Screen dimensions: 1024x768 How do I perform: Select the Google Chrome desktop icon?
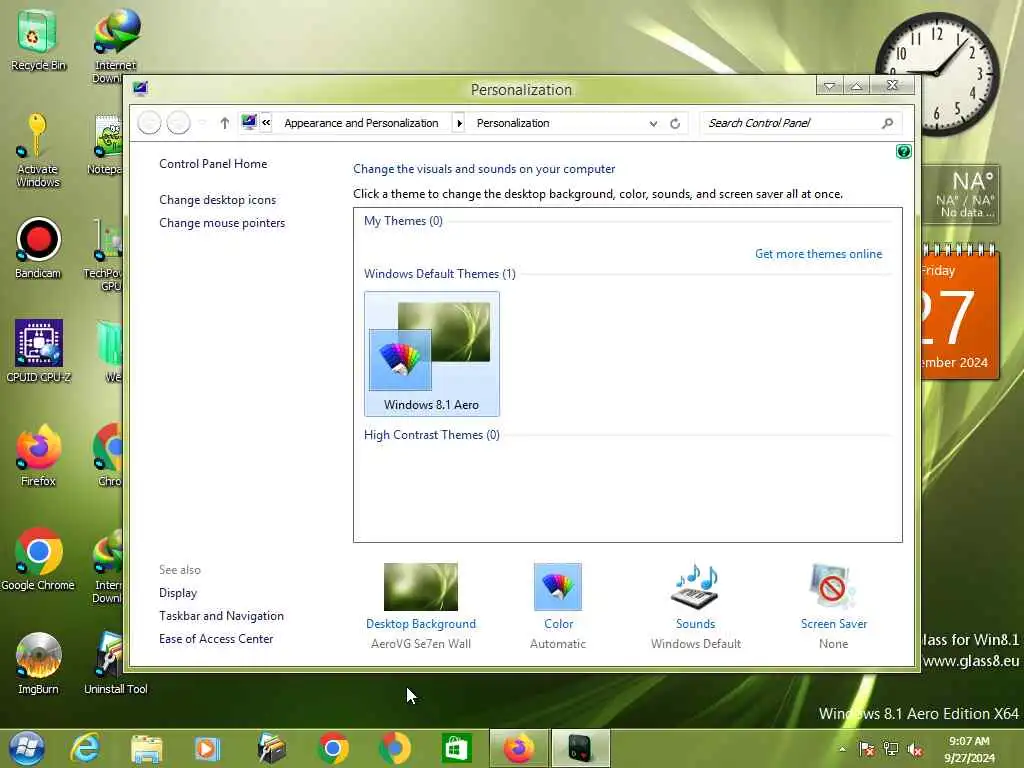37,560
